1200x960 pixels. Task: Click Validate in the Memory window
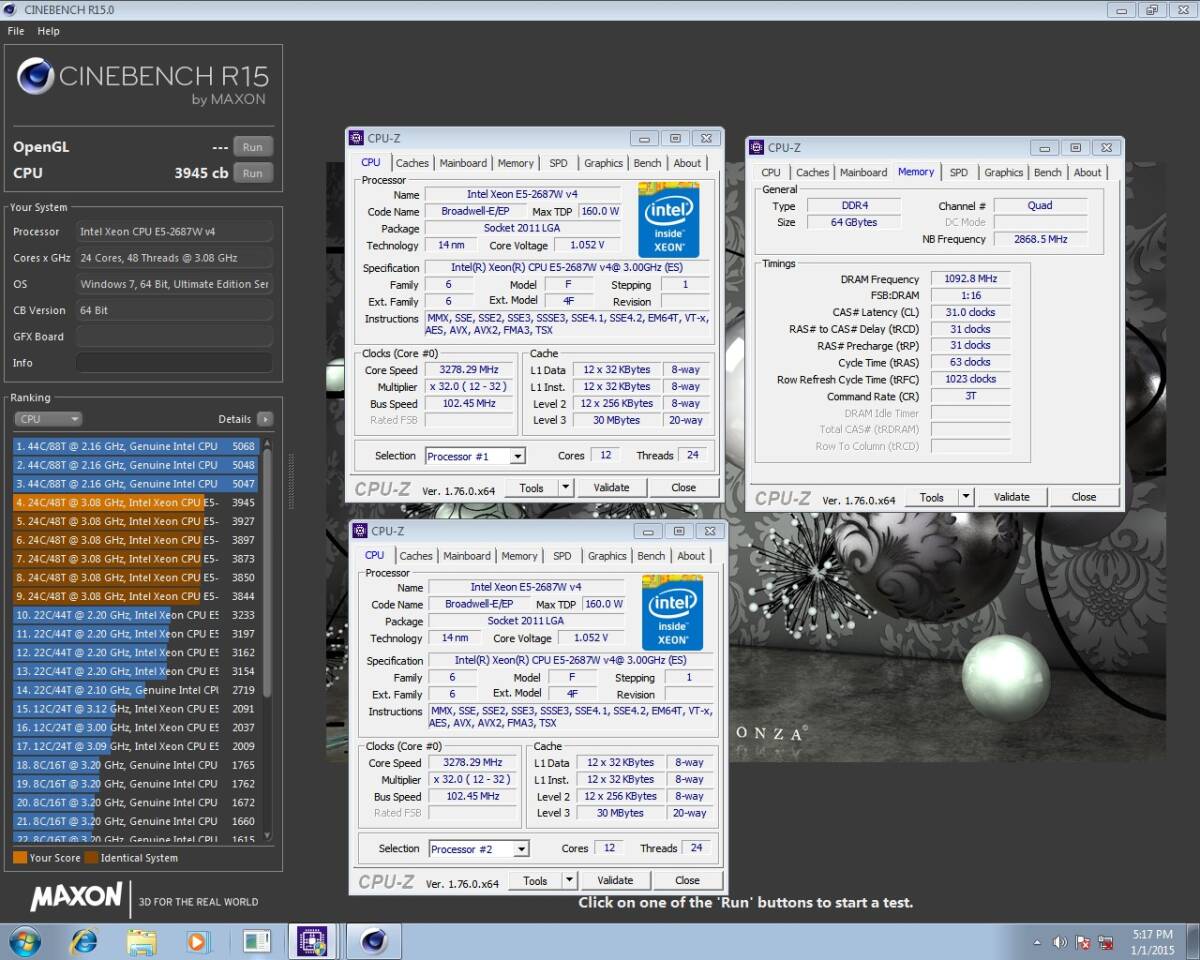(1012, 497)
